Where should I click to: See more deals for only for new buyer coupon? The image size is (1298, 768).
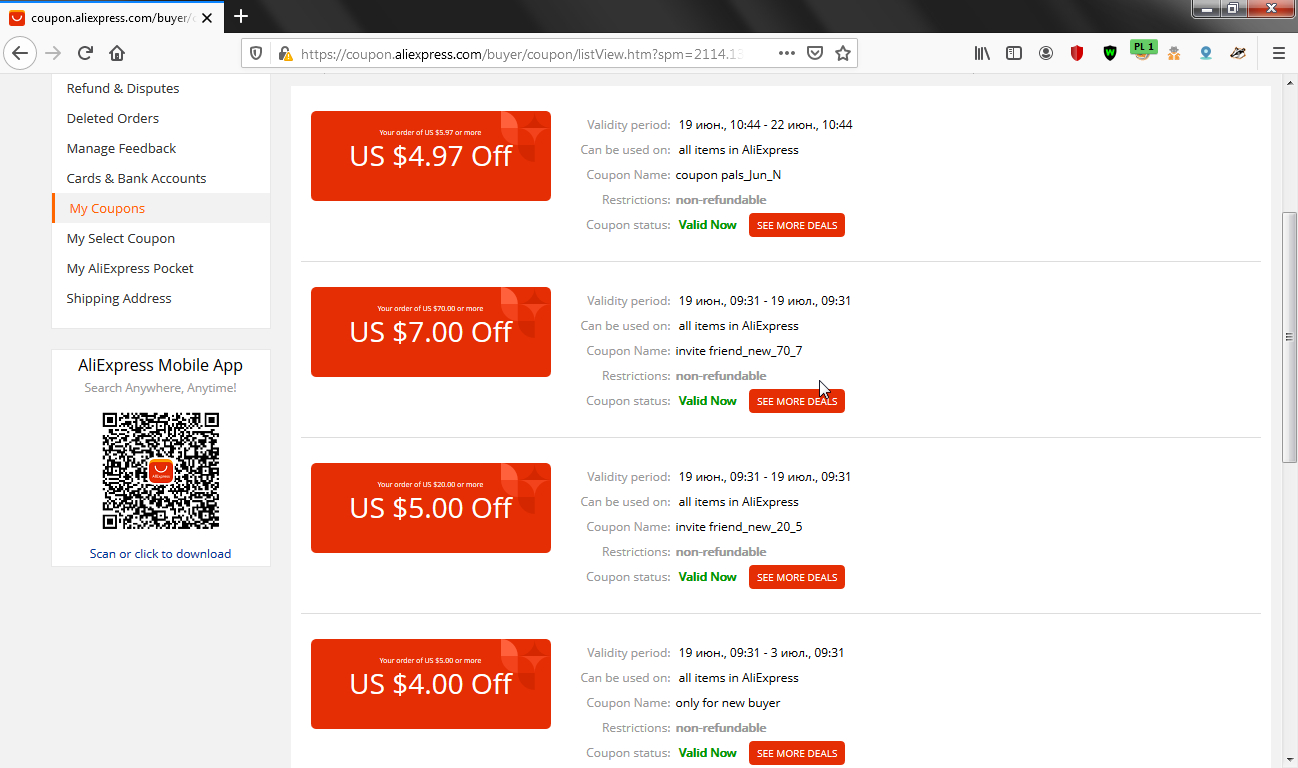[x=797, y=753]
